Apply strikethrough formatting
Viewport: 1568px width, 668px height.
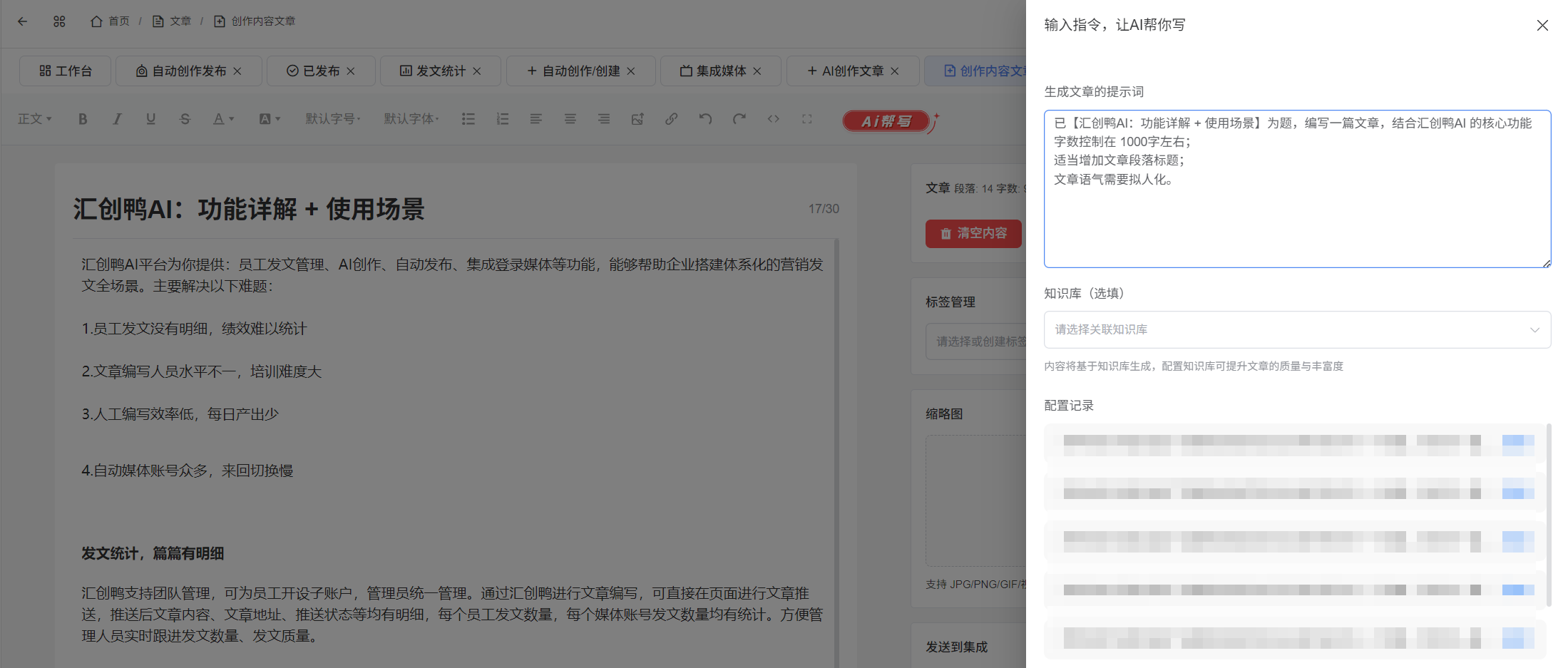pos(185,119)
